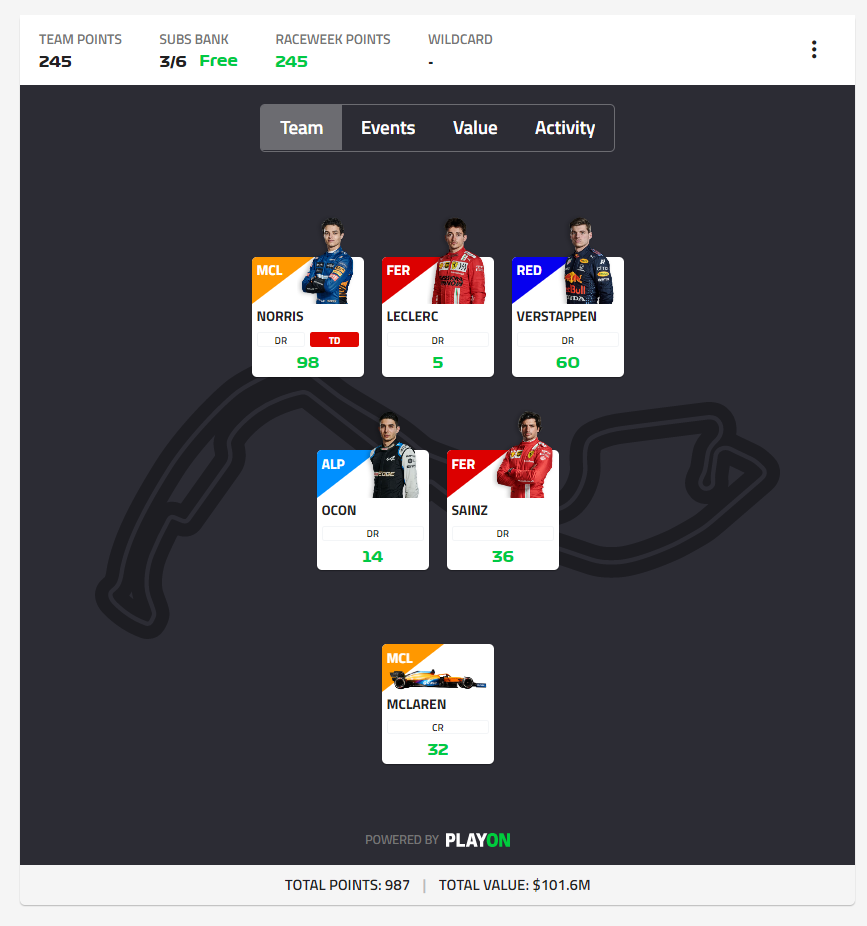The height and width of the screenshot is (926, 867).
Task: Click the PlayON logo
Action: pyautogui.click(x=478, y=840)
